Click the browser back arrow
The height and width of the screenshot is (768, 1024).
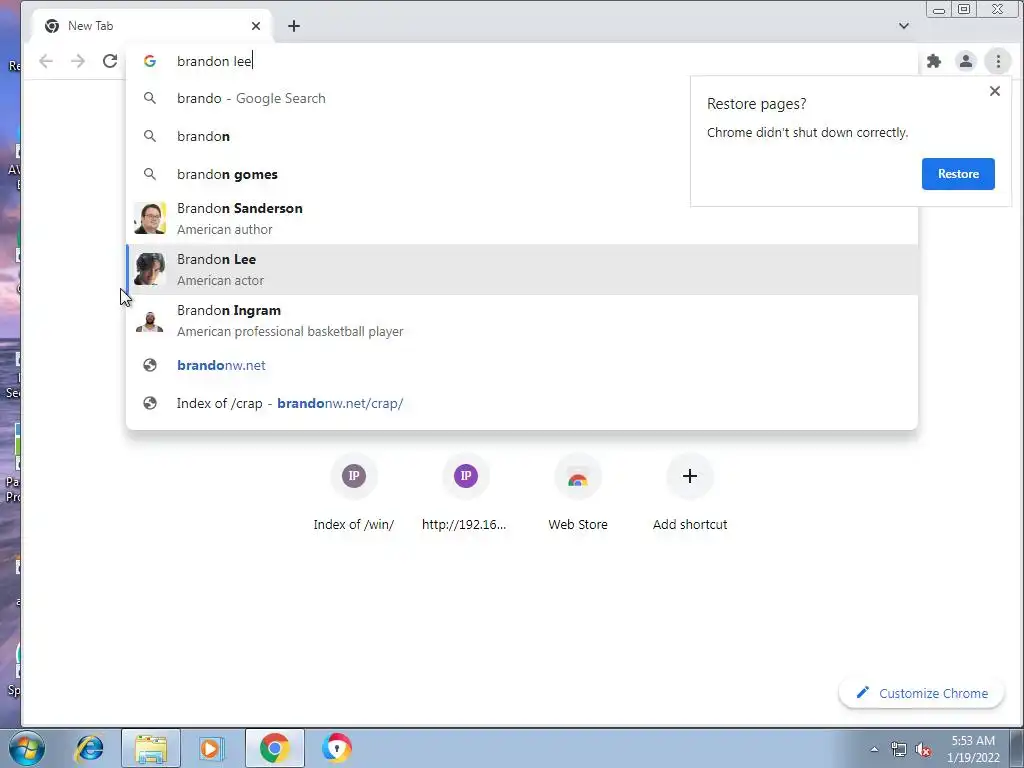46,61
